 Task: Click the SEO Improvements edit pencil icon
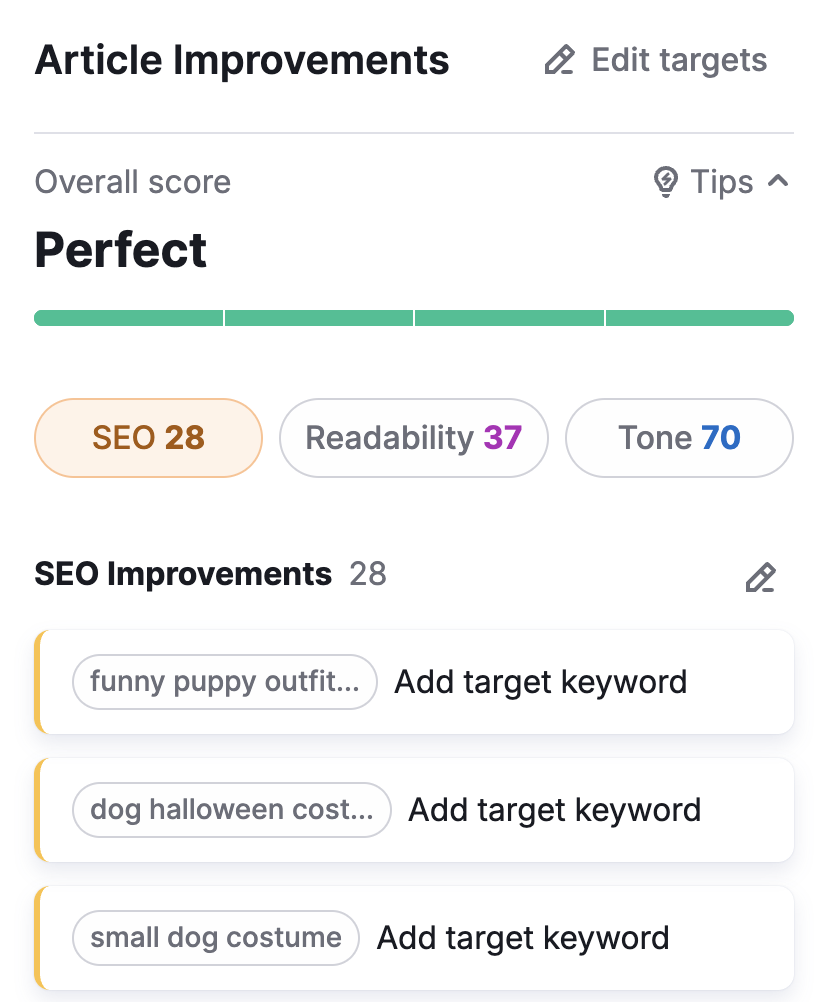pos(761,577)
